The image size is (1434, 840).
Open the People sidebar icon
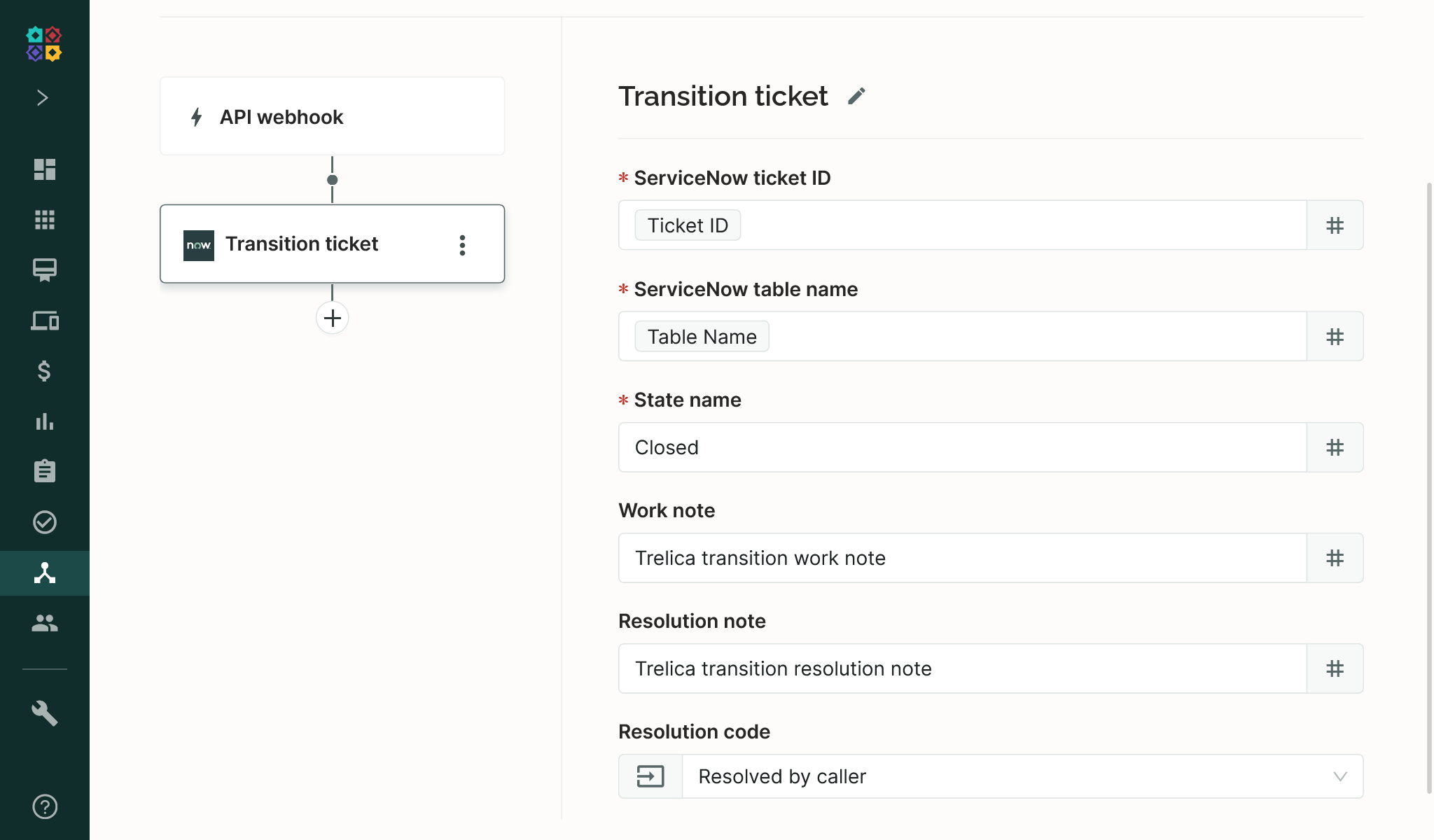45,623
